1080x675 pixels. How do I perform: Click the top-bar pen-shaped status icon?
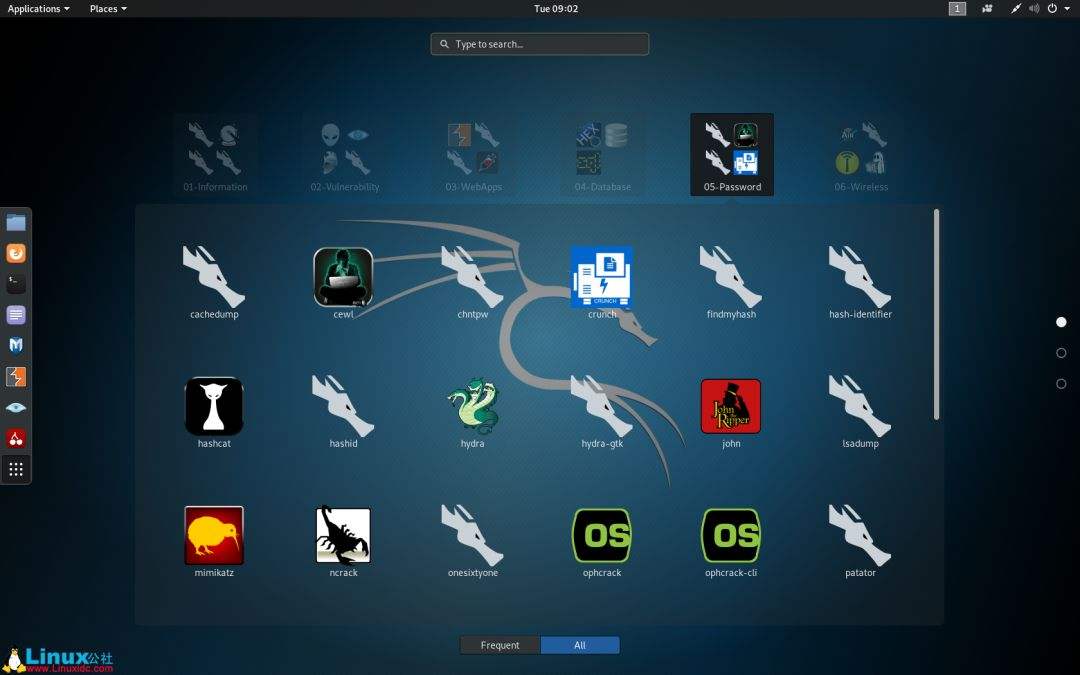(1015, 8)
